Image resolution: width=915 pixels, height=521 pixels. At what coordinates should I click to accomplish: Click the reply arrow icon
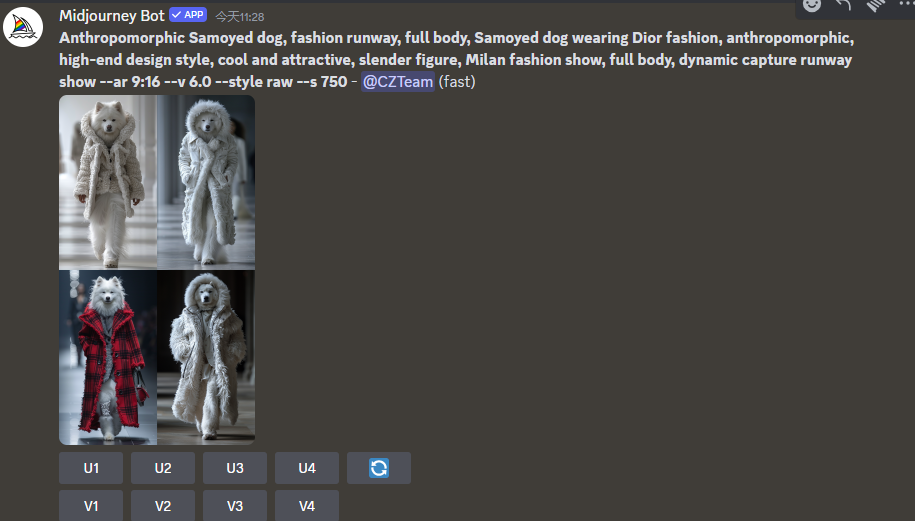pos(843,5)
